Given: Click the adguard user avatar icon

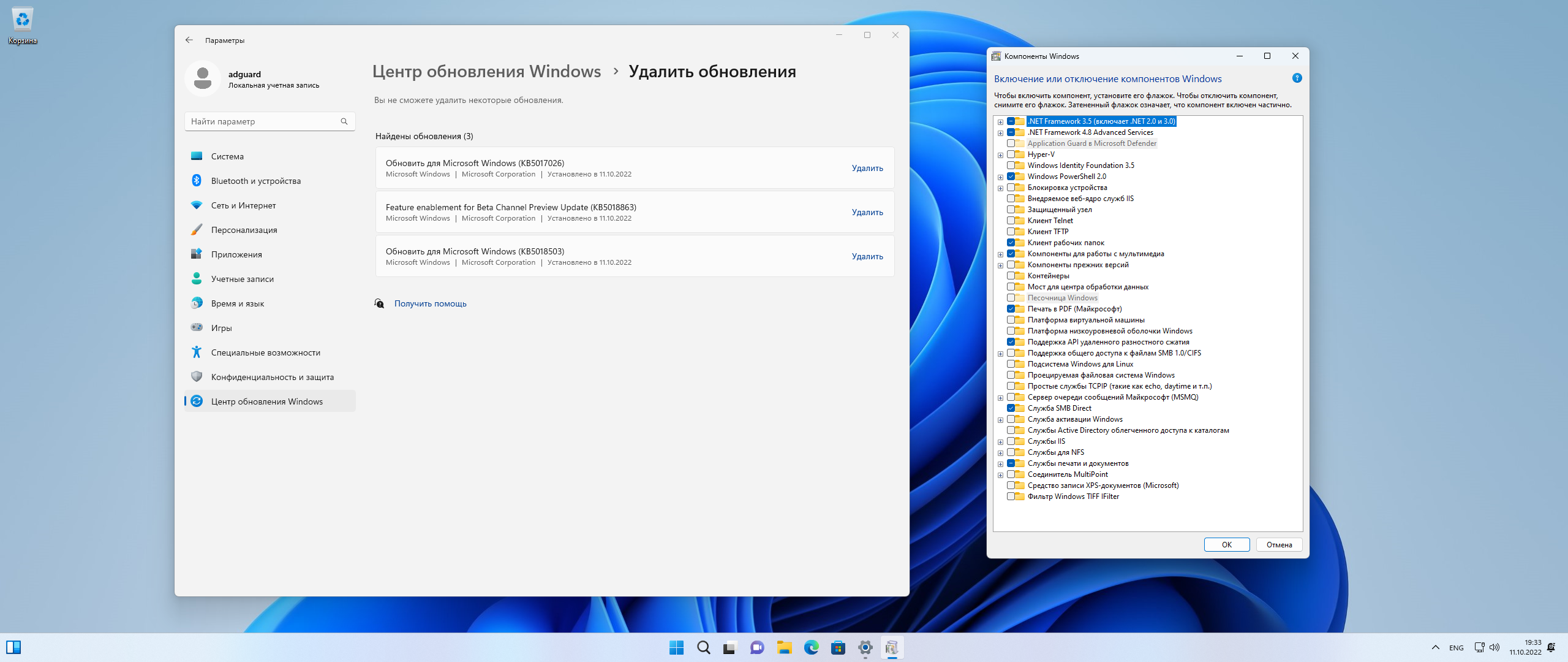Looking at the screenshot, I should [x=203, y=78].
